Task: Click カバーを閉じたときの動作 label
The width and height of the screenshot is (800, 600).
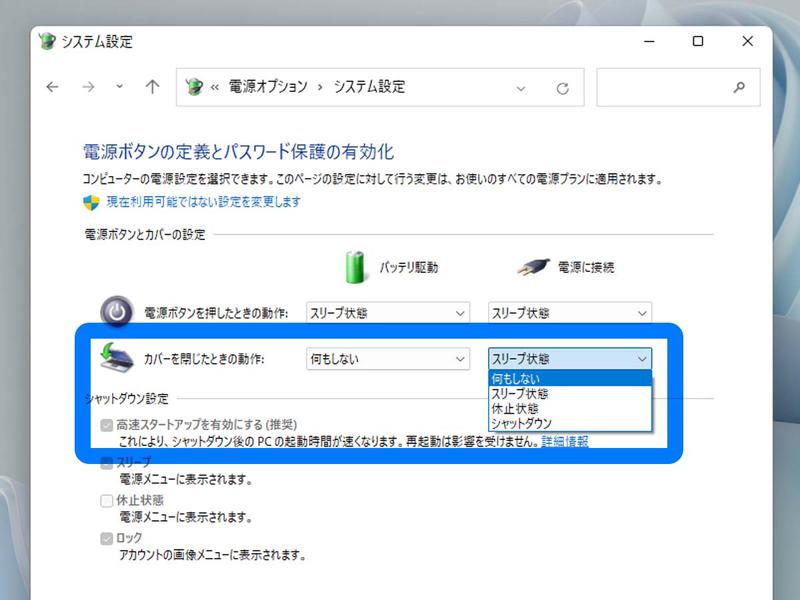Action: click(x=204, y=359)
